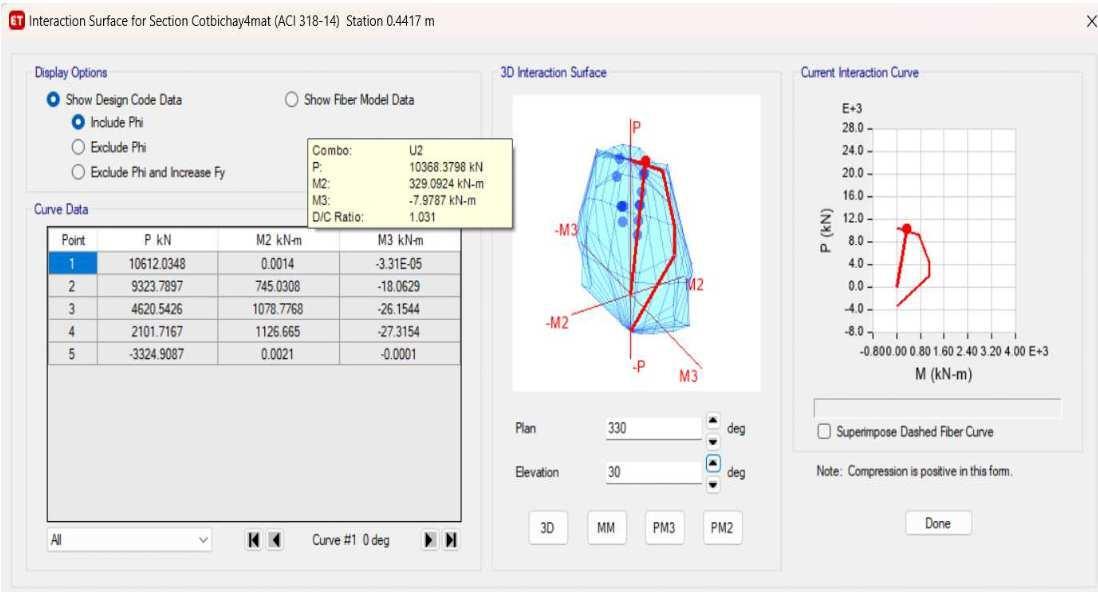Switch to MM view button
Viewport: 1098px width, 592px height.
point(606,527)
